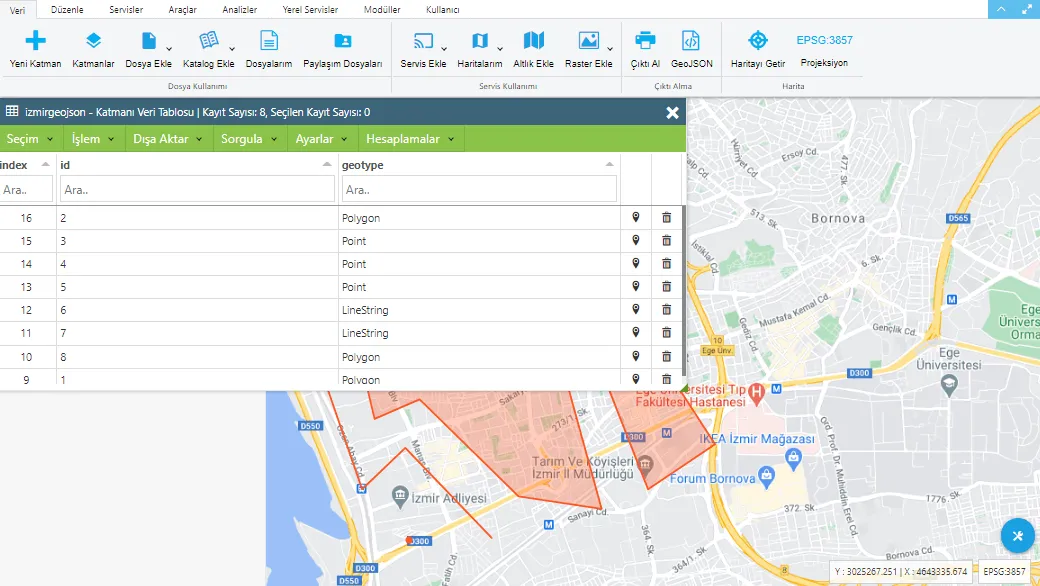
Task: Locate the feature with id 4 on map
Action: [635, 264]
